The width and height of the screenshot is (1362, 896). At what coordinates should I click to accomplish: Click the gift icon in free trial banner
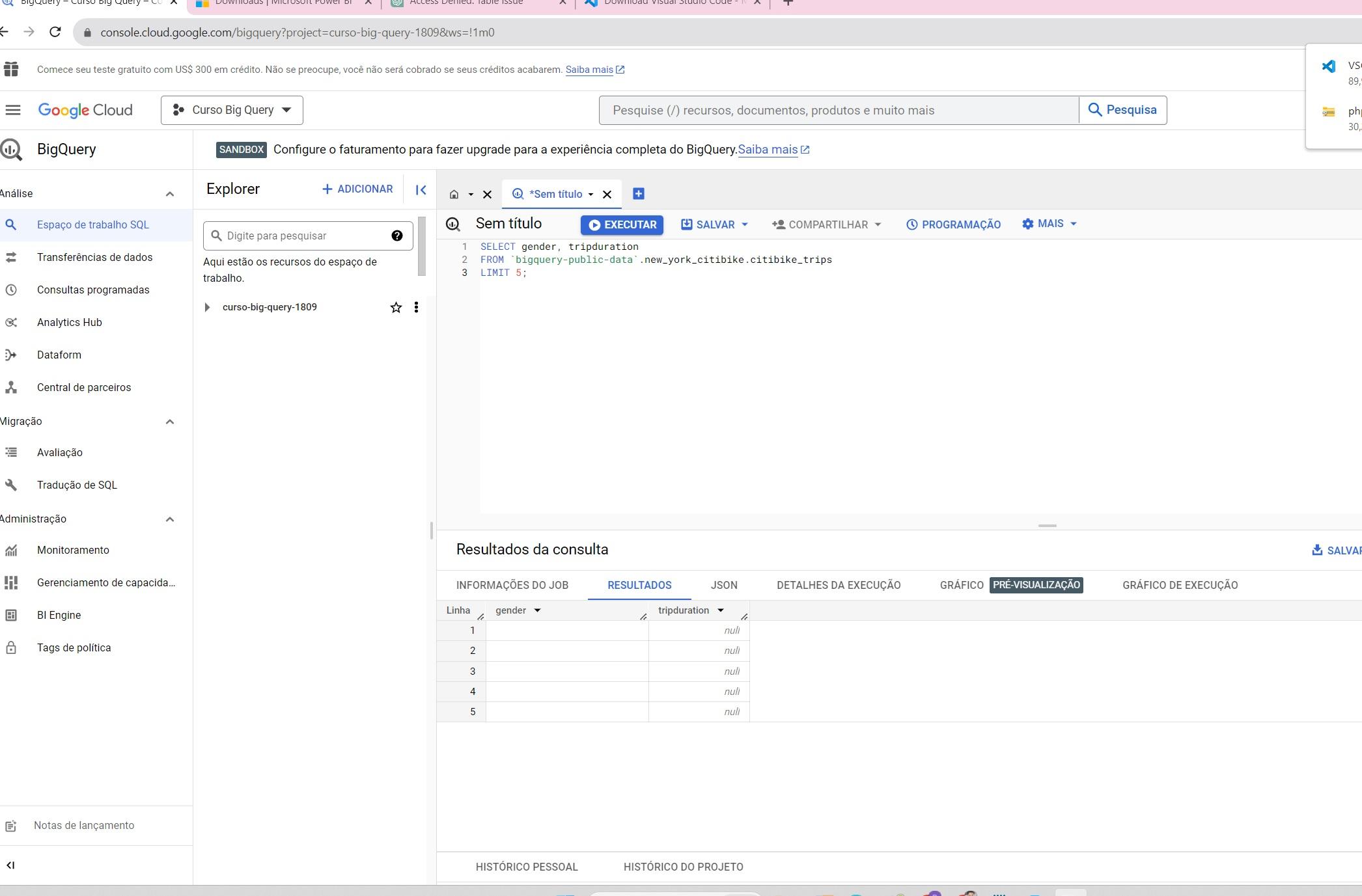coord(11,69)
